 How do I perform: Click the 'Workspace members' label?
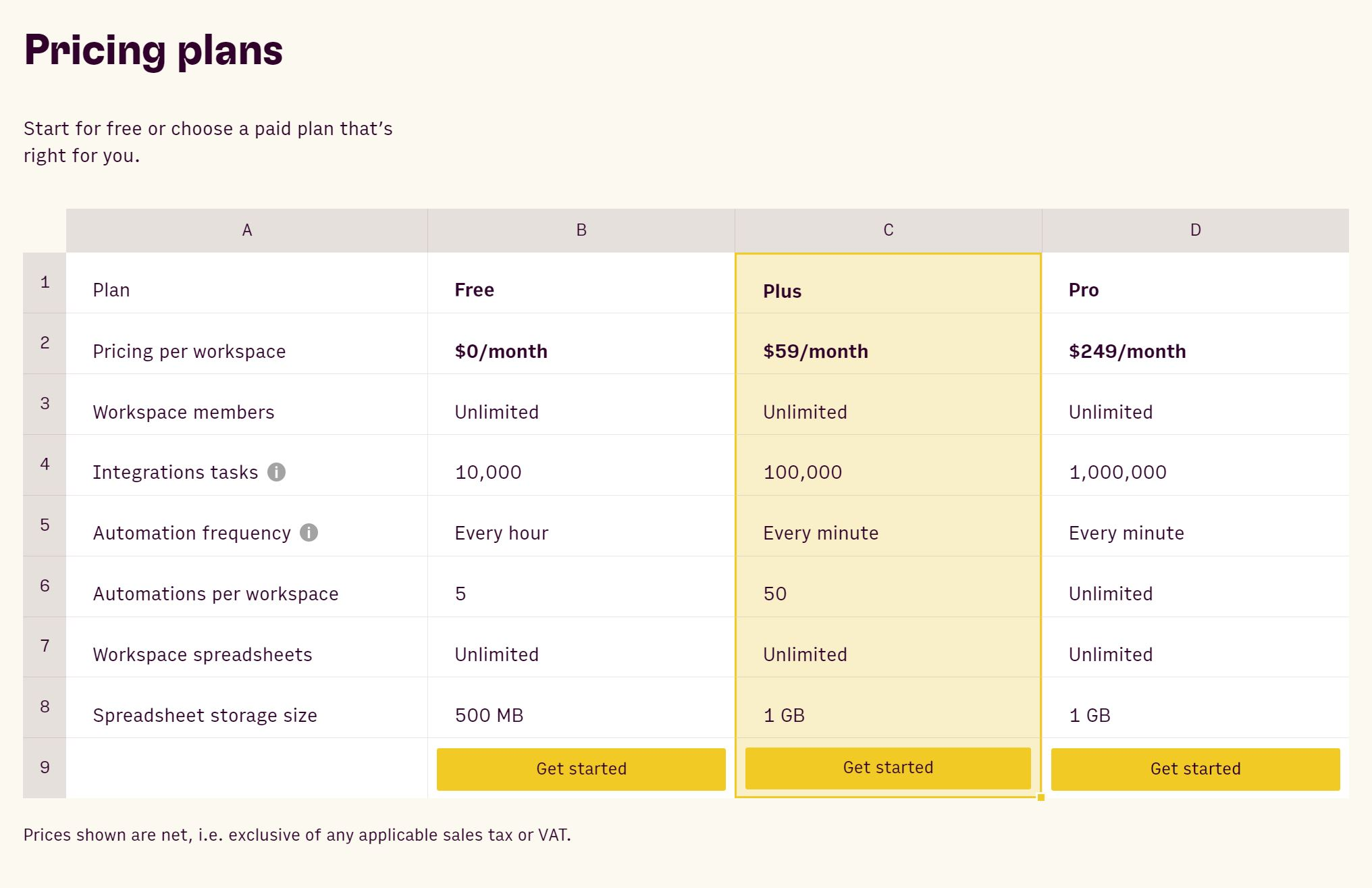(x=184, y=413)
